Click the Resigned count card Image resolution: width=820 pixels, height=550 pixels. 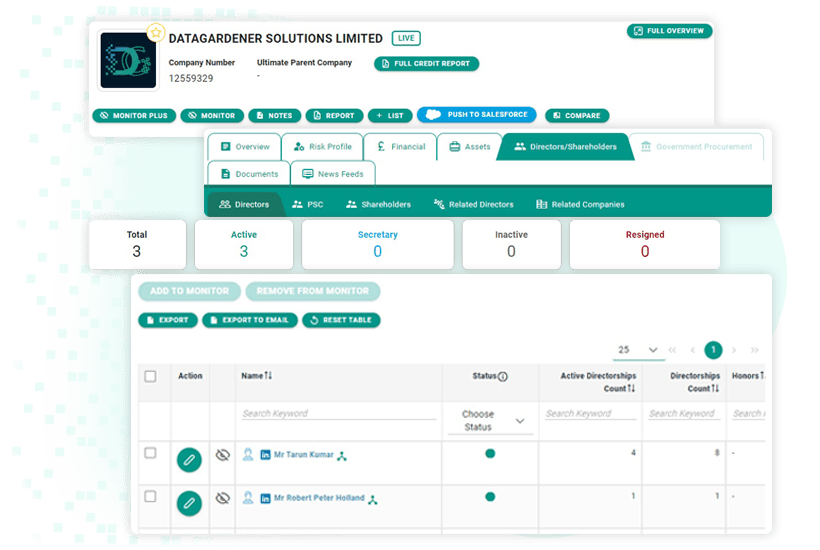(x=645, y=245)
